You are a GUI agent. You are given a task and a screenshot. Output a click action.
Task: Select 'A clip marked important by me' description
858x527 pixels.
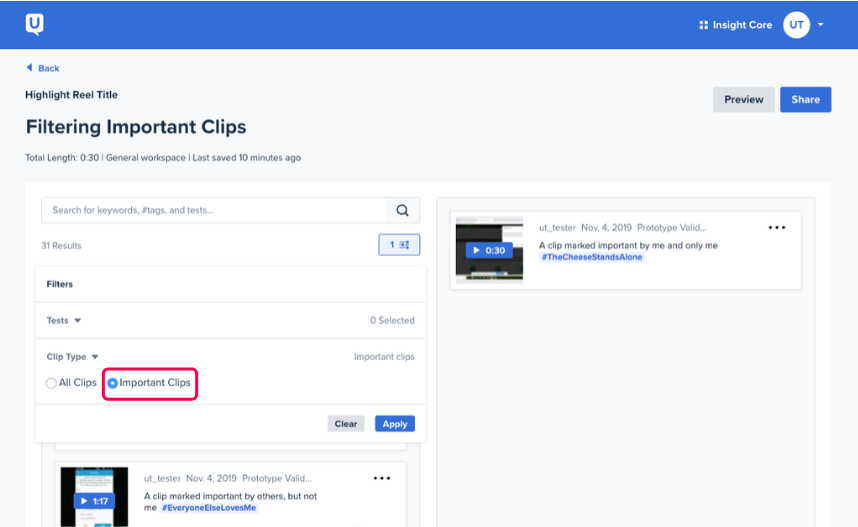(628, 245)
